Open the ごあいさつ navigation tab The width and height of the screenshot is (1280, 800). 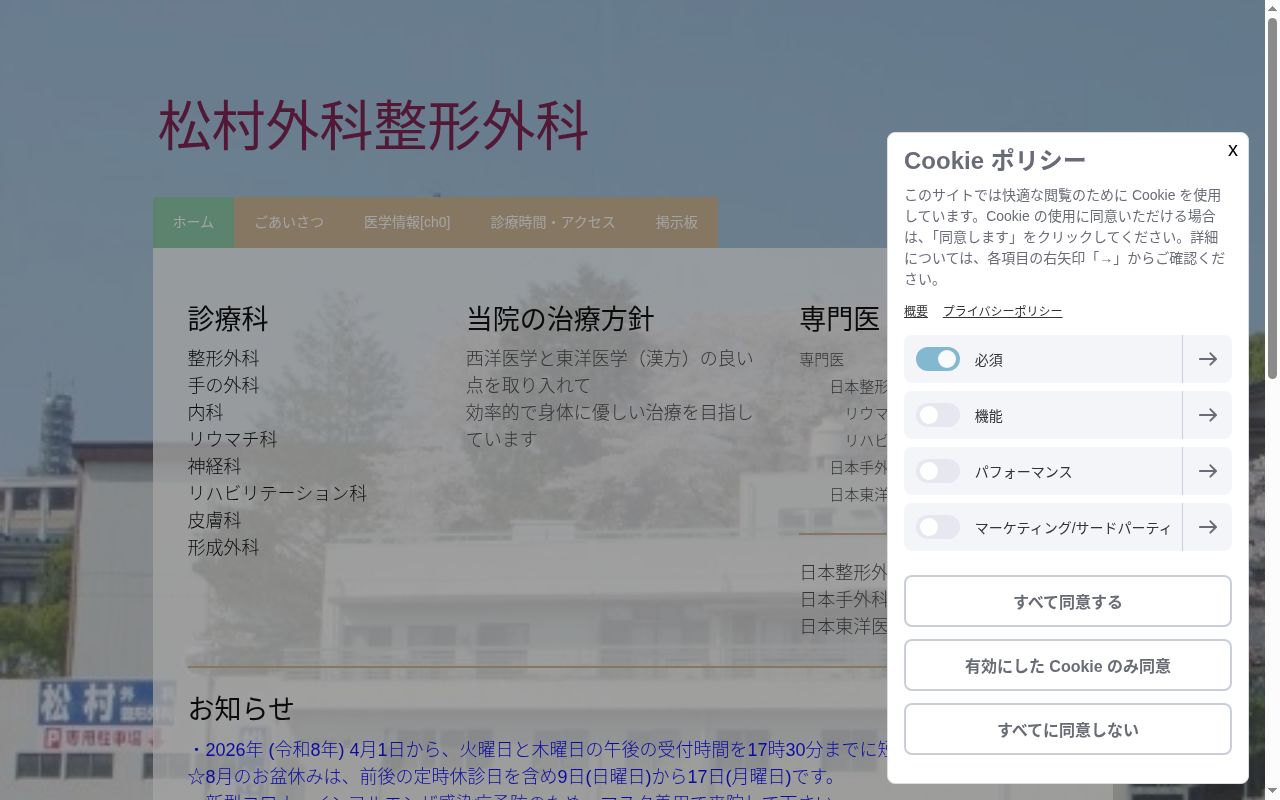click(289, 222)
